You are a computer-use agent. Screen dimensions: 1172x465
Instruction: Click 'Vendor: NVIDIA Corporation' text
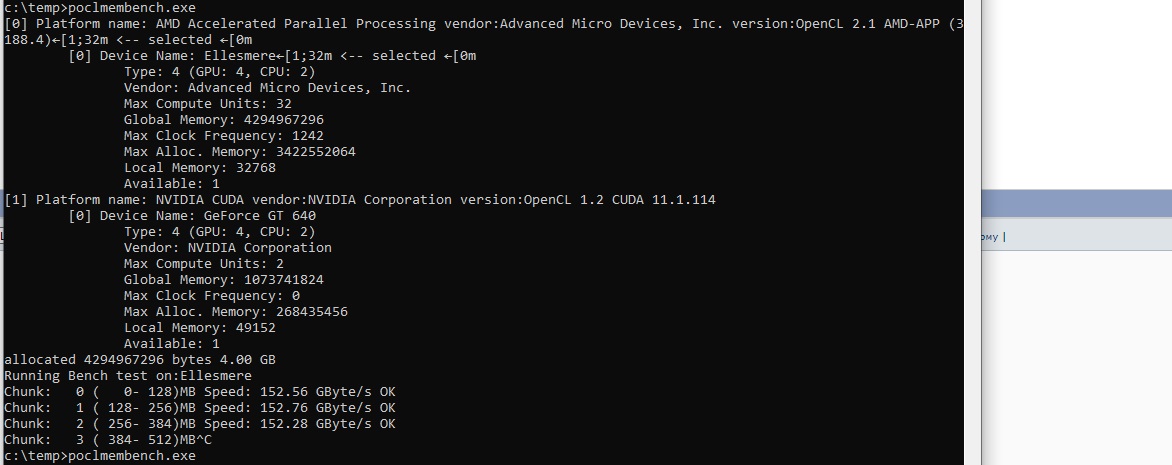point(228,248)
